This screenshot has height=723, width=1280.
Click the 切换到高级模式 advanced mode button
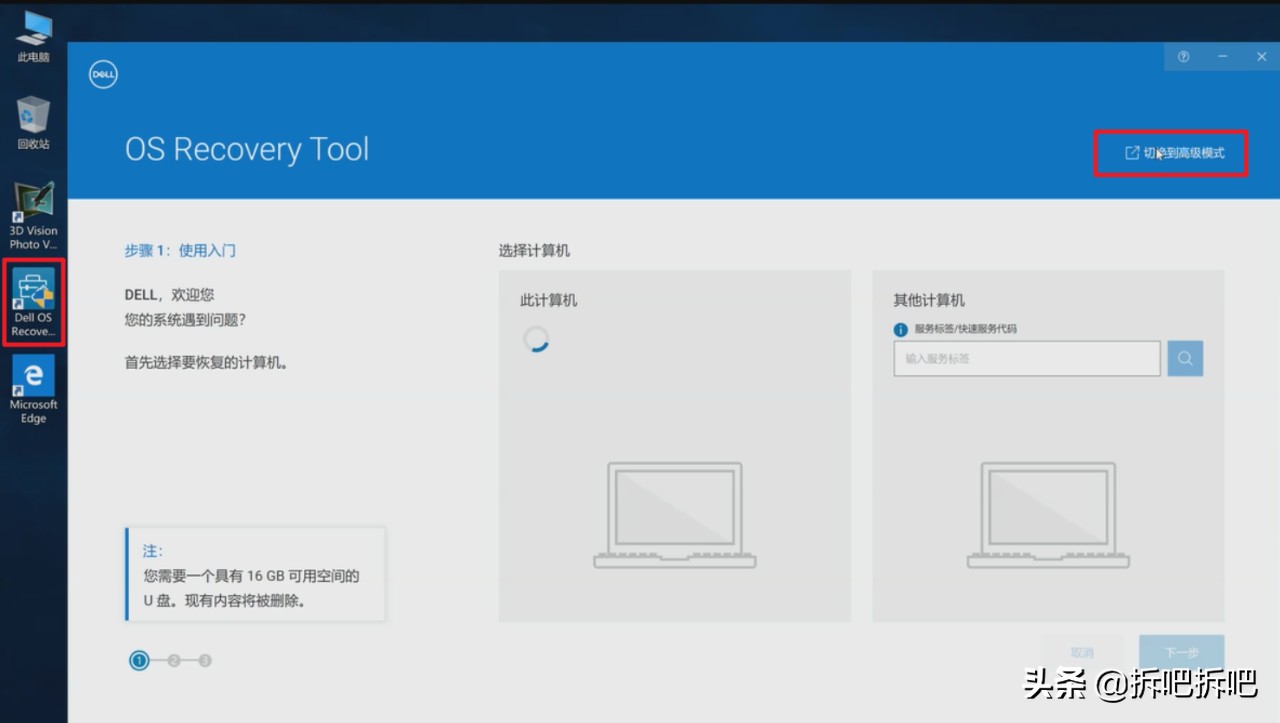pos(1171,152)
